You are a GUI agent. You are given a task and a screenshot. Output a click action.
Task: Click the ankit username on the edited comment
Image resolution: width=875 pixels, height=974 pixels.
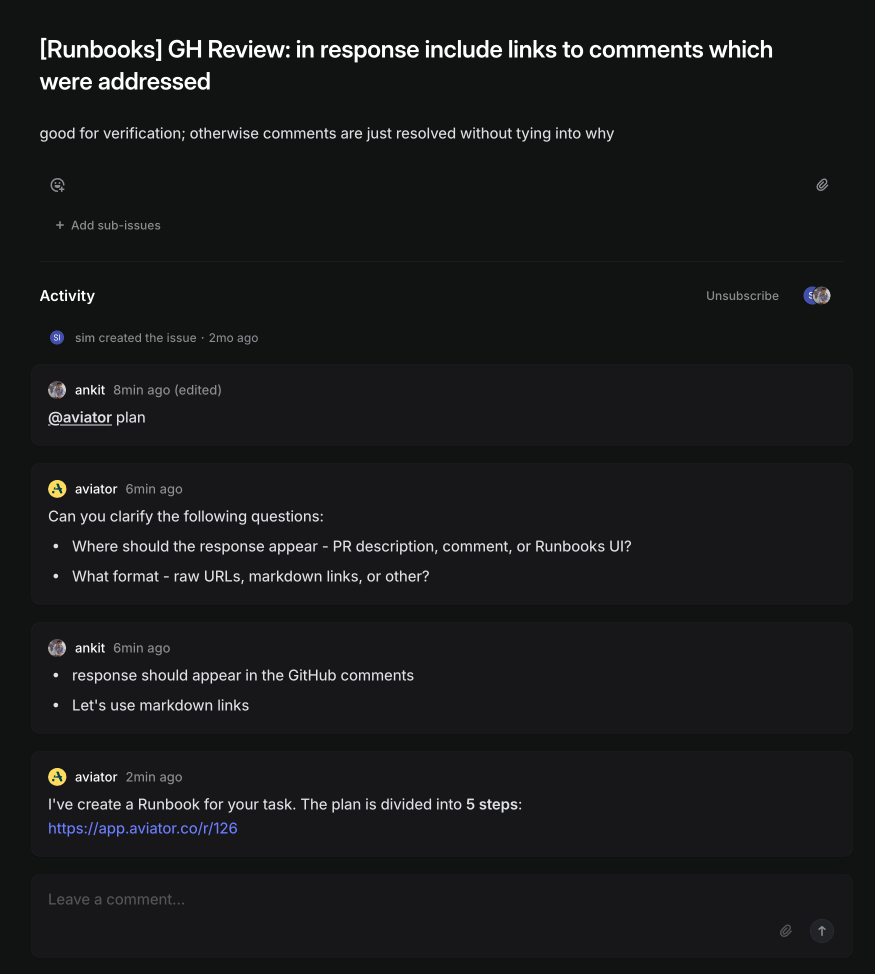90,389
